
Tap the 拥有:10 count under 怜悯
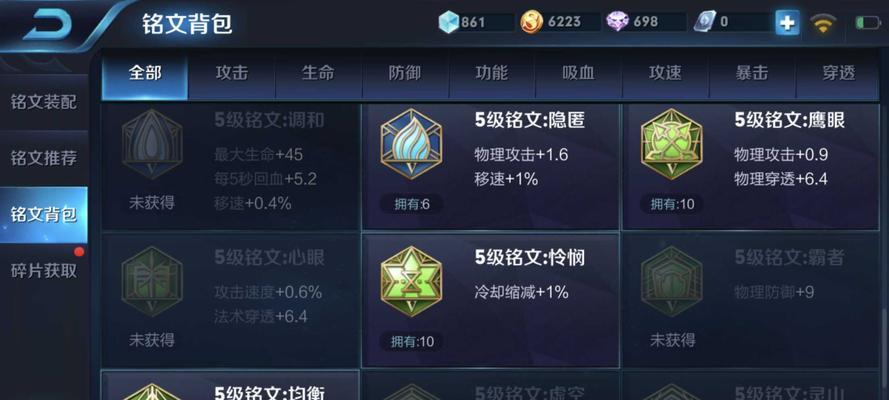412,342
